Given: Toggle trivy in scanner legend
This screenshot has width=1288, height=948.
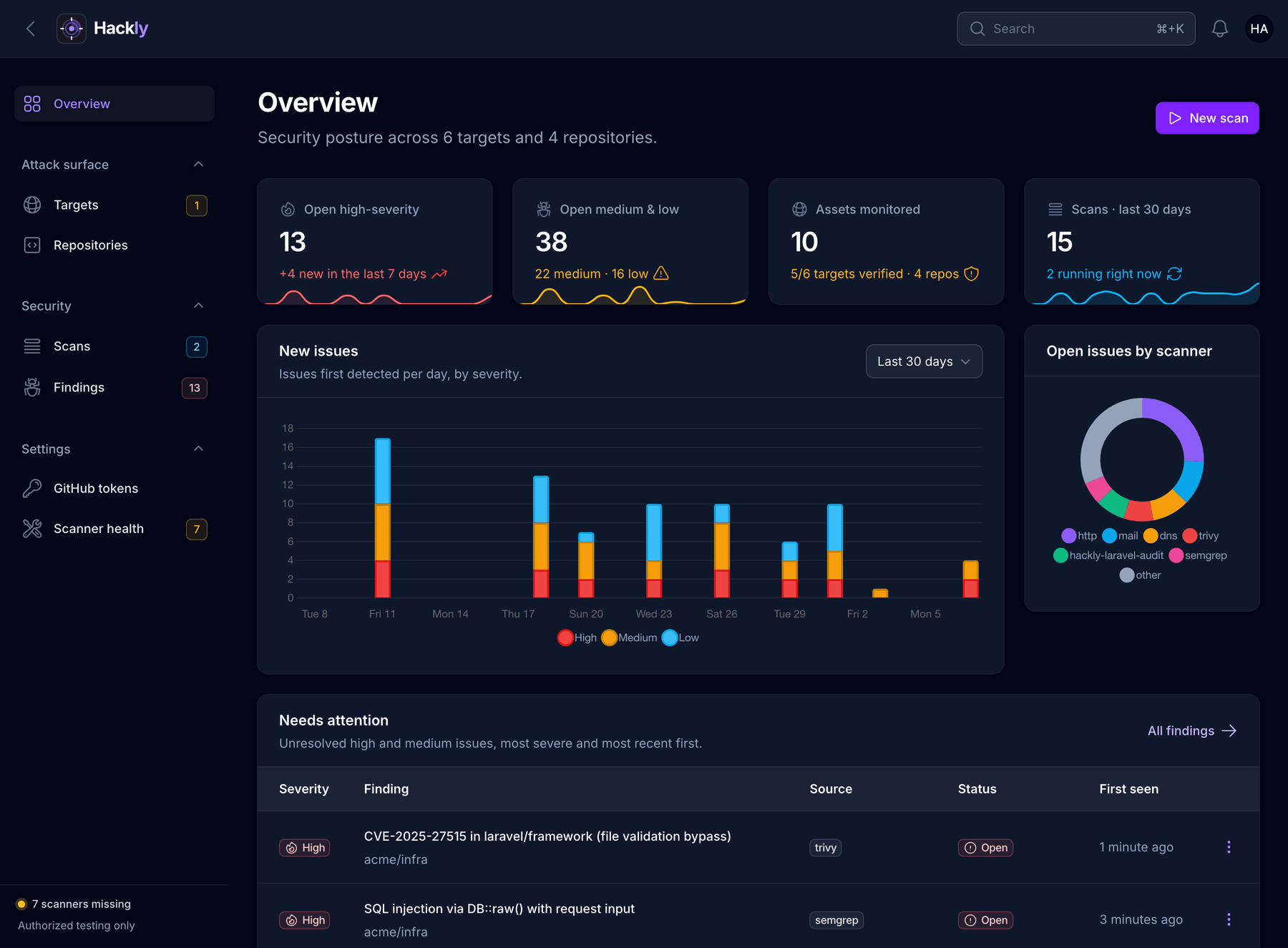Looking at the screenshot, I should pyautogui.click(x=1201, y=536).
